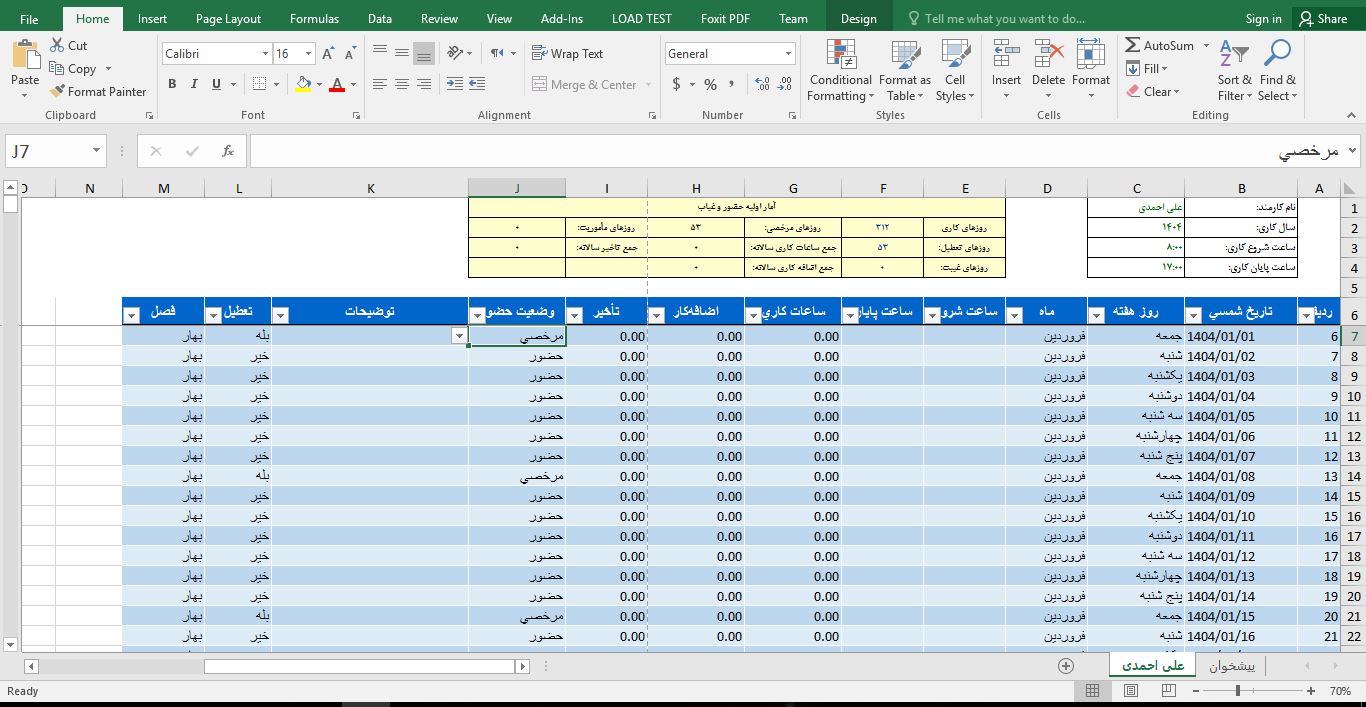Open the font size dropdown
The height and width of the screenshot is (707, 1366).
(x=308, y=54)
